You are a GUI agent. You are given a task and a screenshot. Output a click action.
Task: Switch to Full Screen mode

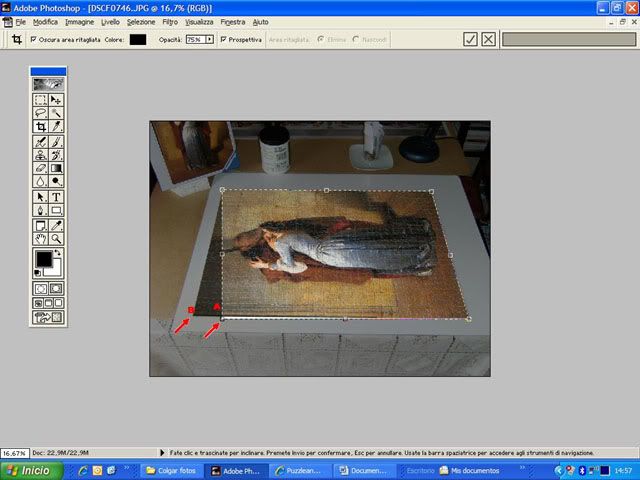pyautogui.click(x=58, y=303)
